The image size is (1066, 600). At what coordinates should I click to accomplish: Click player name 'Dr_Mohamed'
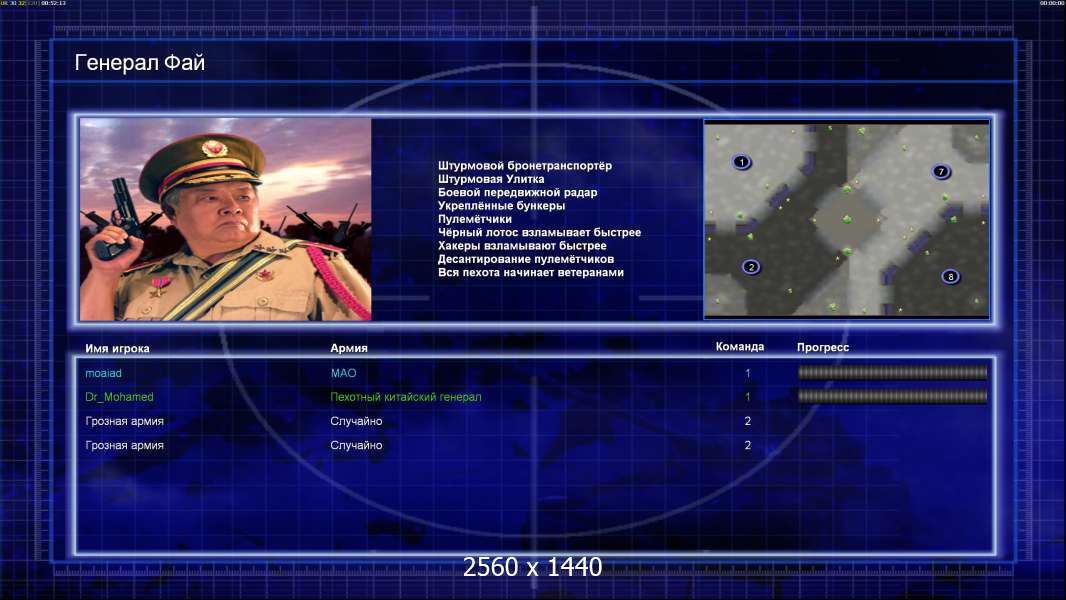[119, 397]
